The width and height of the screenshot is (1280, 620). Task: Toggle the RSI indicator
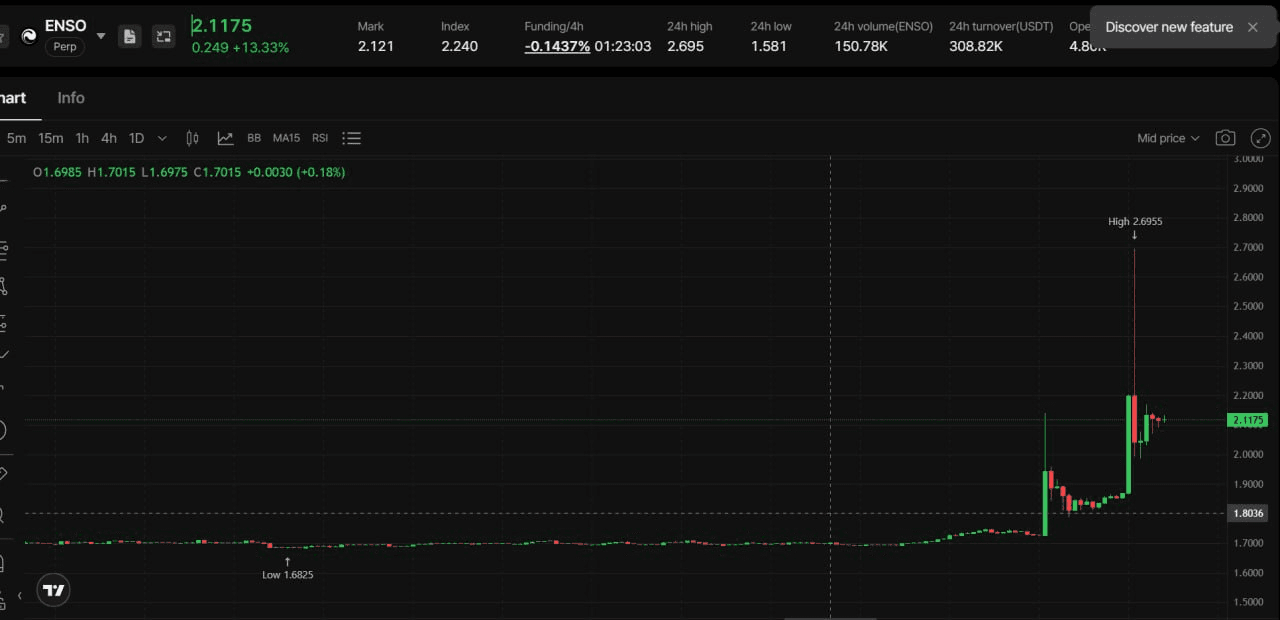click(x=320, y=138)
